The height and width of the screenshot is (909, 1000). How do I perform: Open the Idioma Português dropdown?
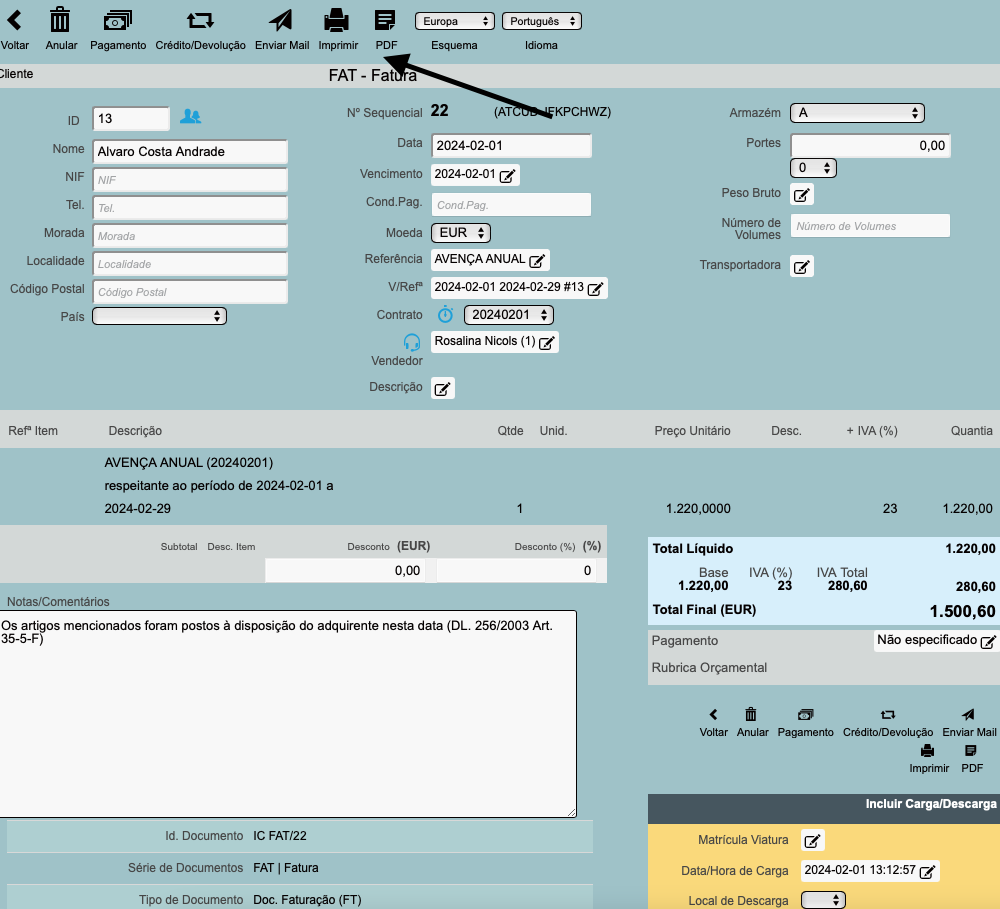[x=542, y=21]
